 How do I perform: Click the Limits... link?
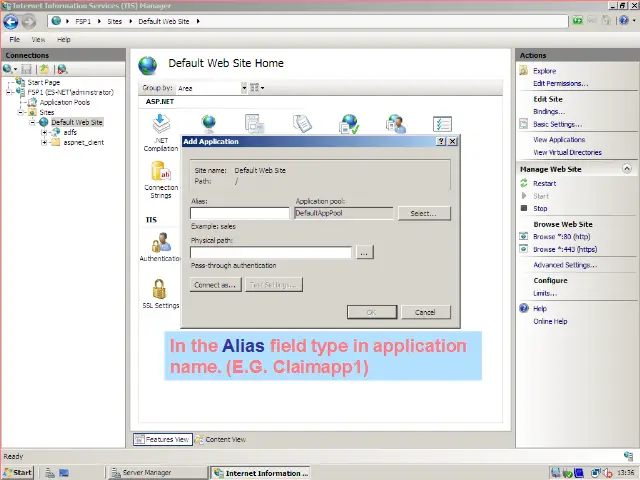tap(545, 293)
